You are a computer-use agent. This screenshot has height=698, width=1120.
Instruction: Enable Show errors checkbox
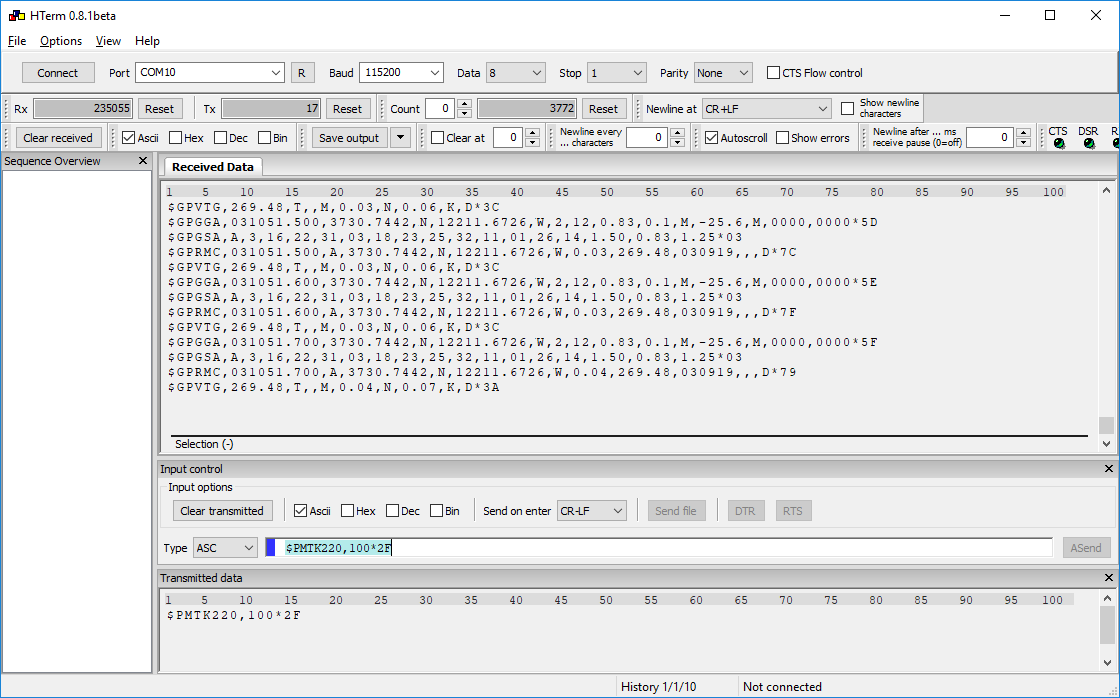point(782,138)
